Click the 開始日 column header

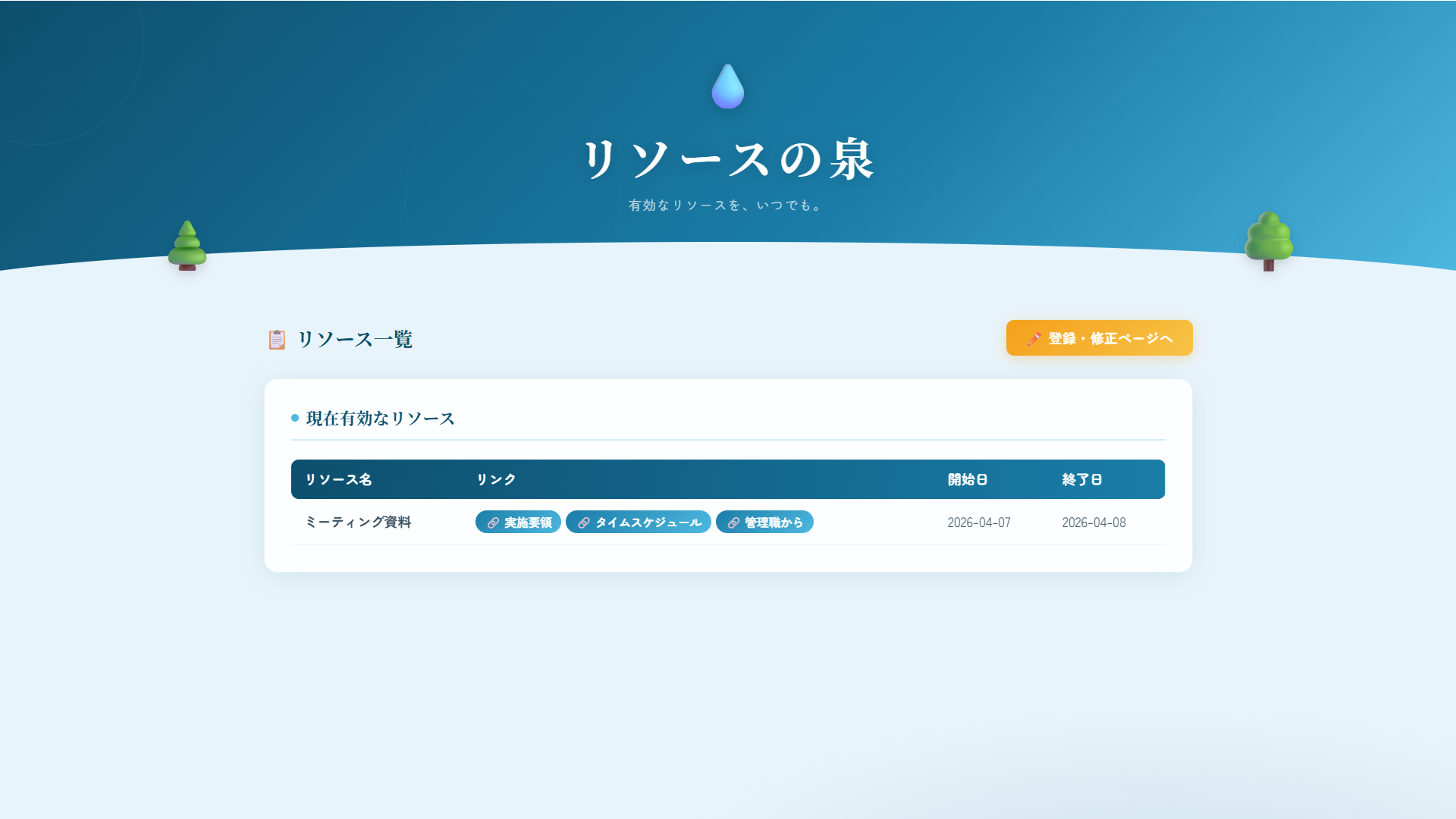point(968,479)
